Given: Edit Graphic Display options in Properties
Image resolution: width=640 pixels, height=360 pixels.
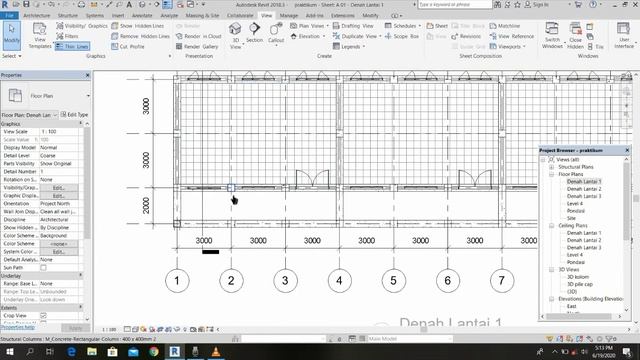Looking at the screenshot, I should (59, 196).
